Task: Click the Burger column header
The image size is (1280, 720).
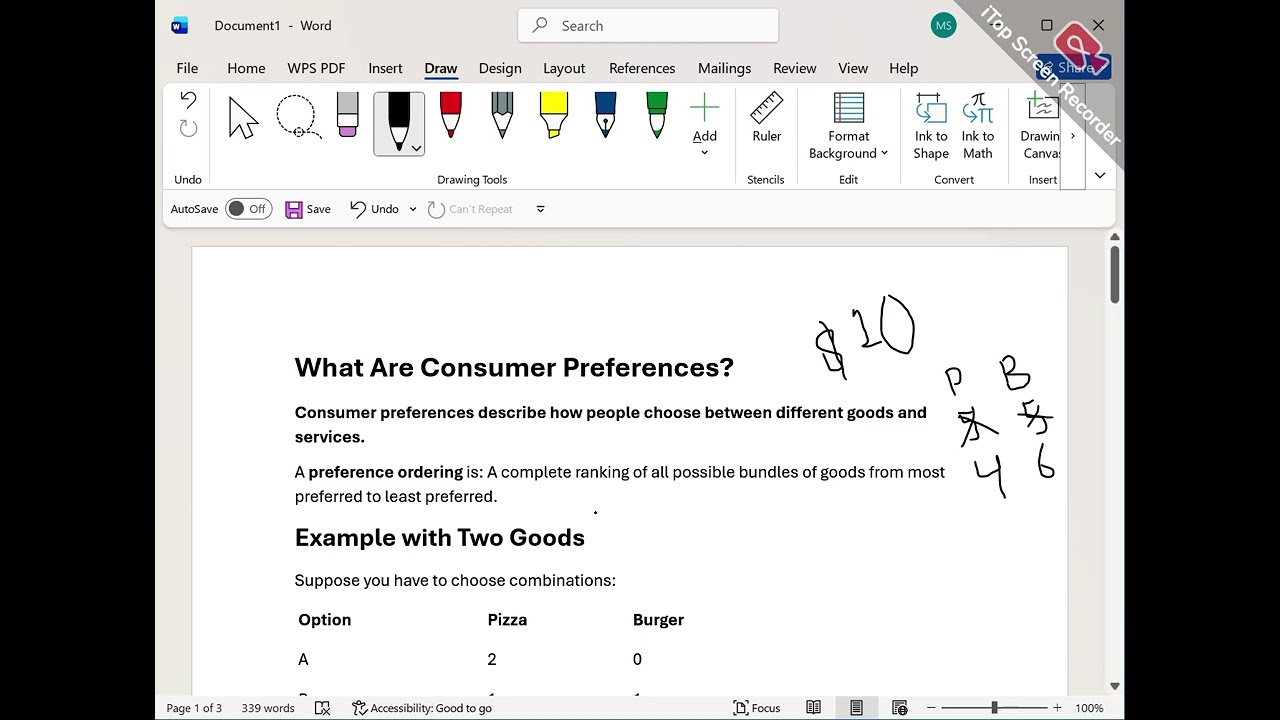Action: pyautogui.click(x=658, y=620)
